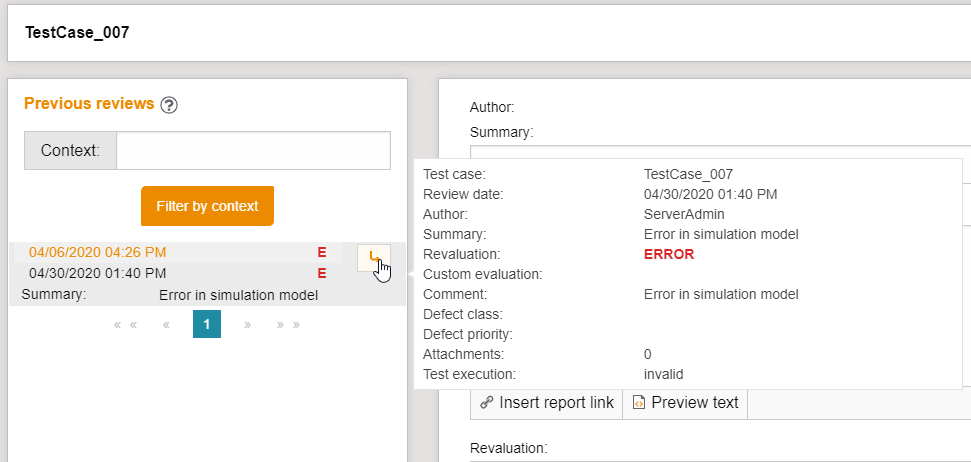Viewport: 971px width, 462px height.
Task: Go to the last page of reviews
Action: pyautogui.click(x=288, y=325)
